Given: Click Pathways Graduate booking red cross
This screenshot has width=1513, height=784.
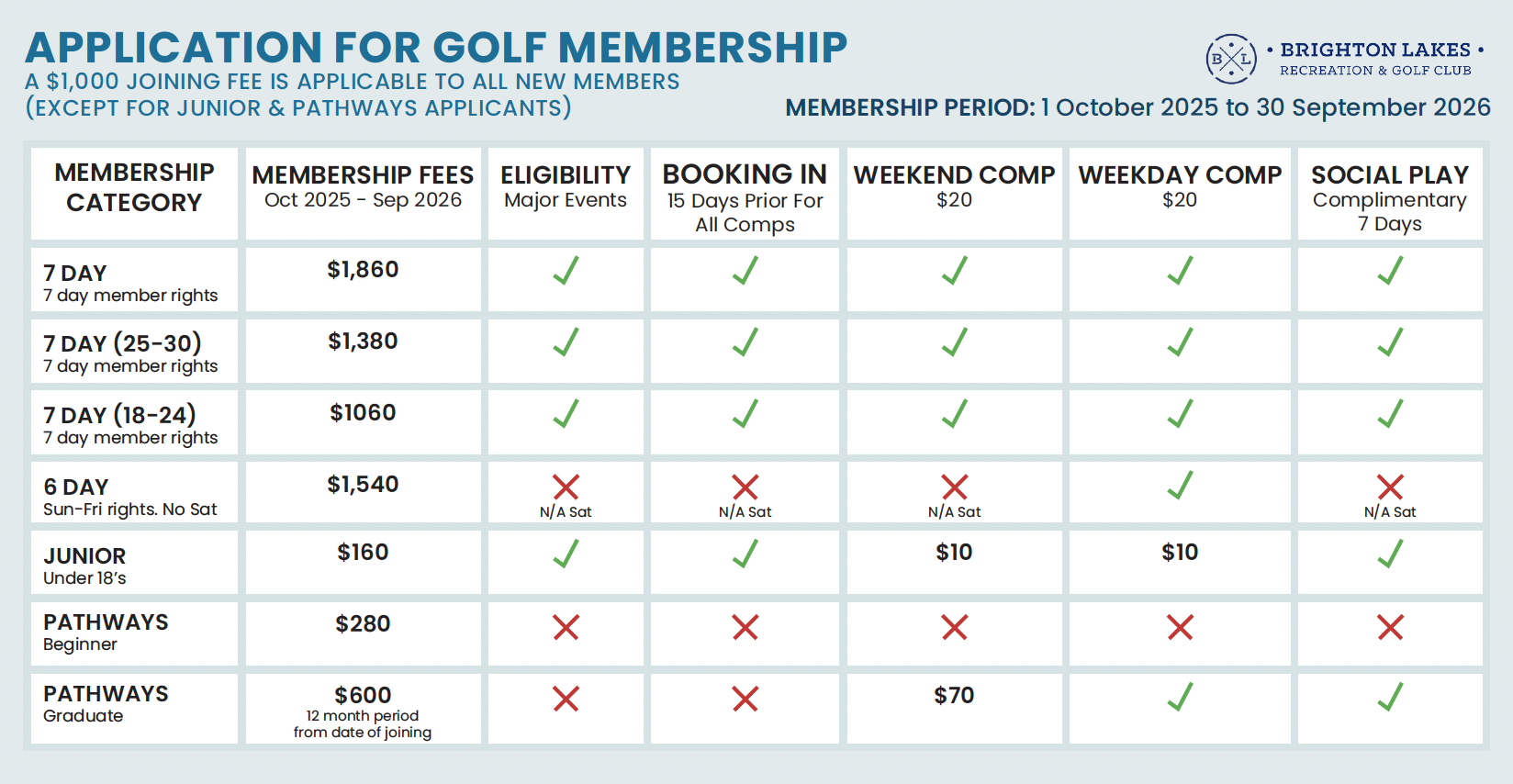Looking at the screenshot, I should [x=745, y=699].
